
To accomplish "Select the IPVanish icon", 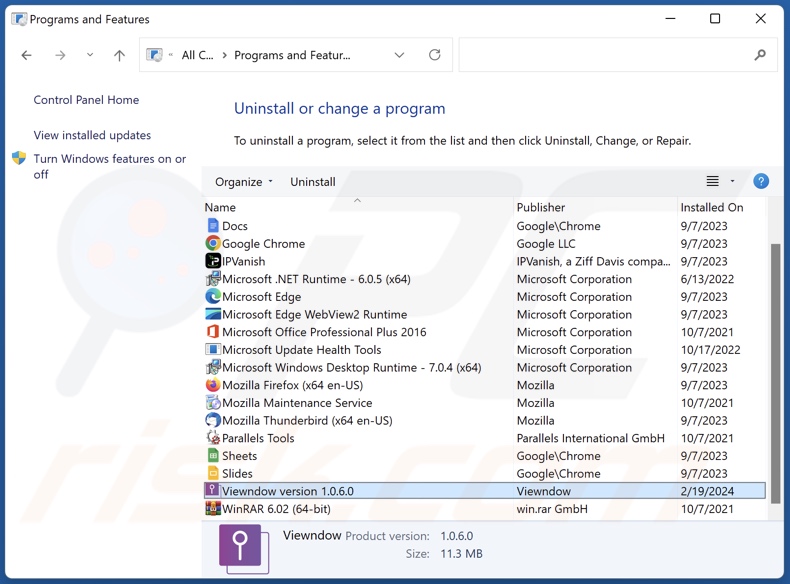I will coord(213,261).
